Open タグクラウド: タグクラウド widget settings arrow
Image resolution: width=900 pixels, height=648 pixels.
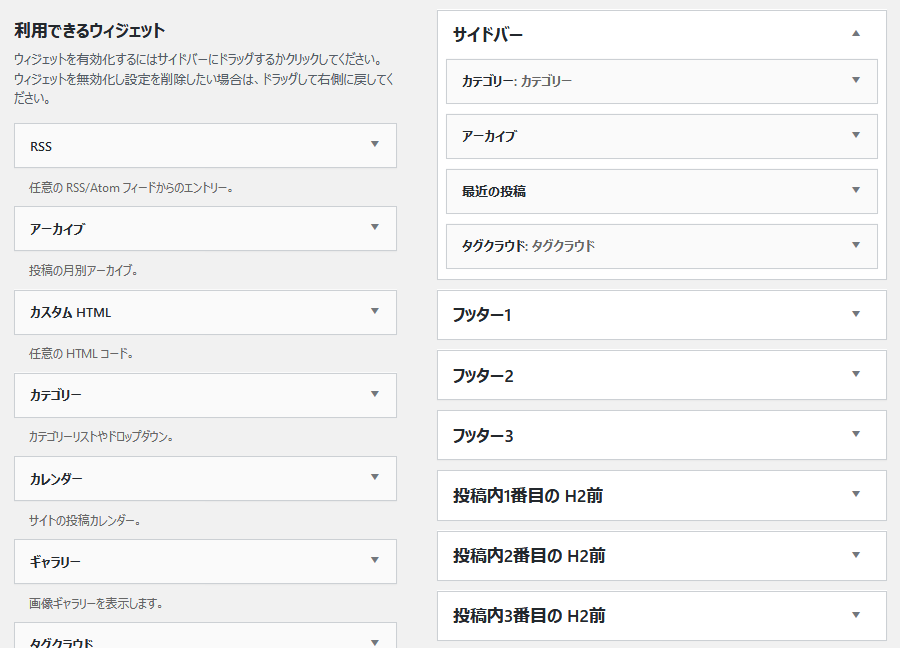(x=856, y=245)
